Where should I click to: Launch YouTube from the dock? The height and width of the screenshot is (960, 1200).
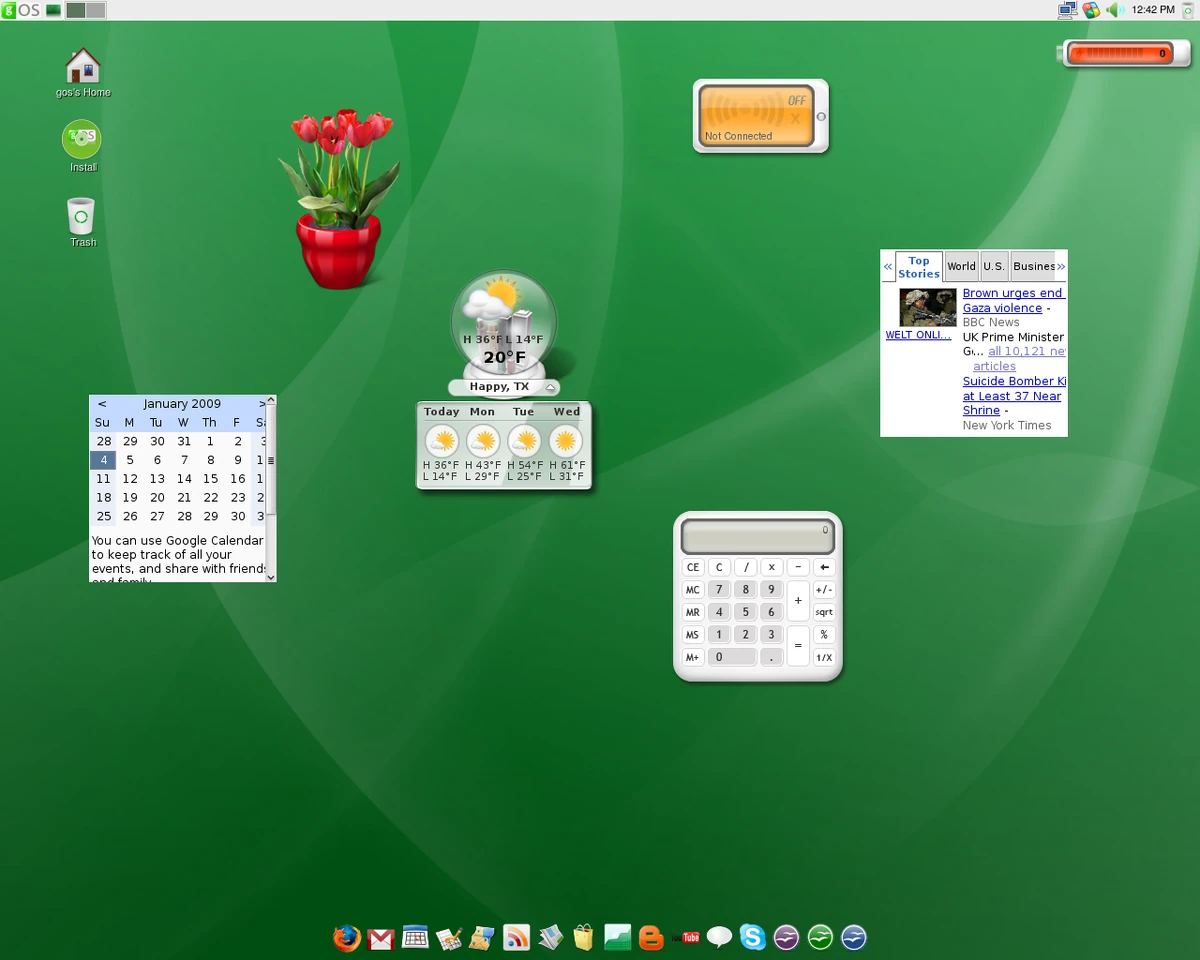[x=686, y=938]
